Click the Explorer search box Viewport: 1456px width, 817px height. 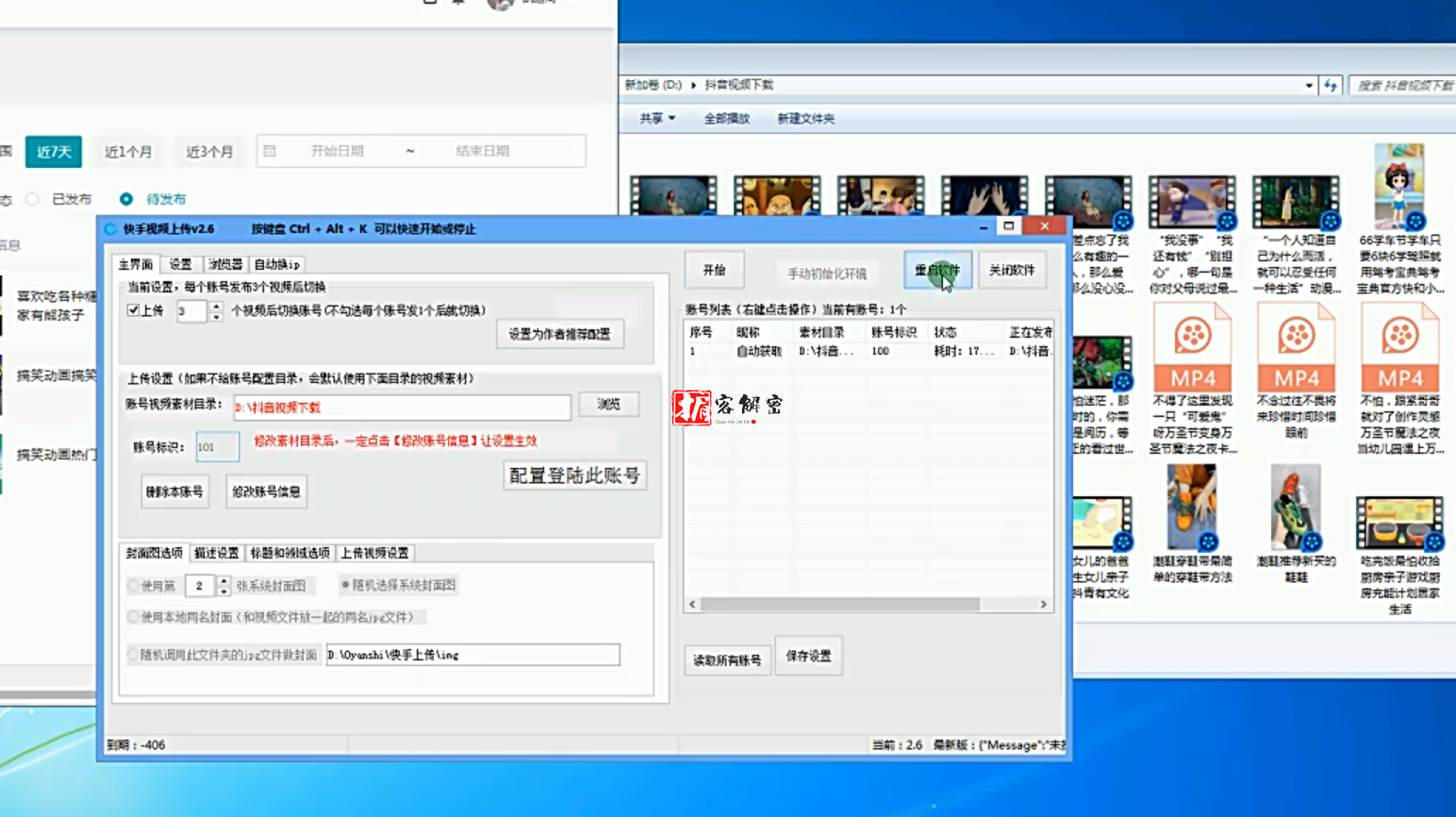(1403, 85)
